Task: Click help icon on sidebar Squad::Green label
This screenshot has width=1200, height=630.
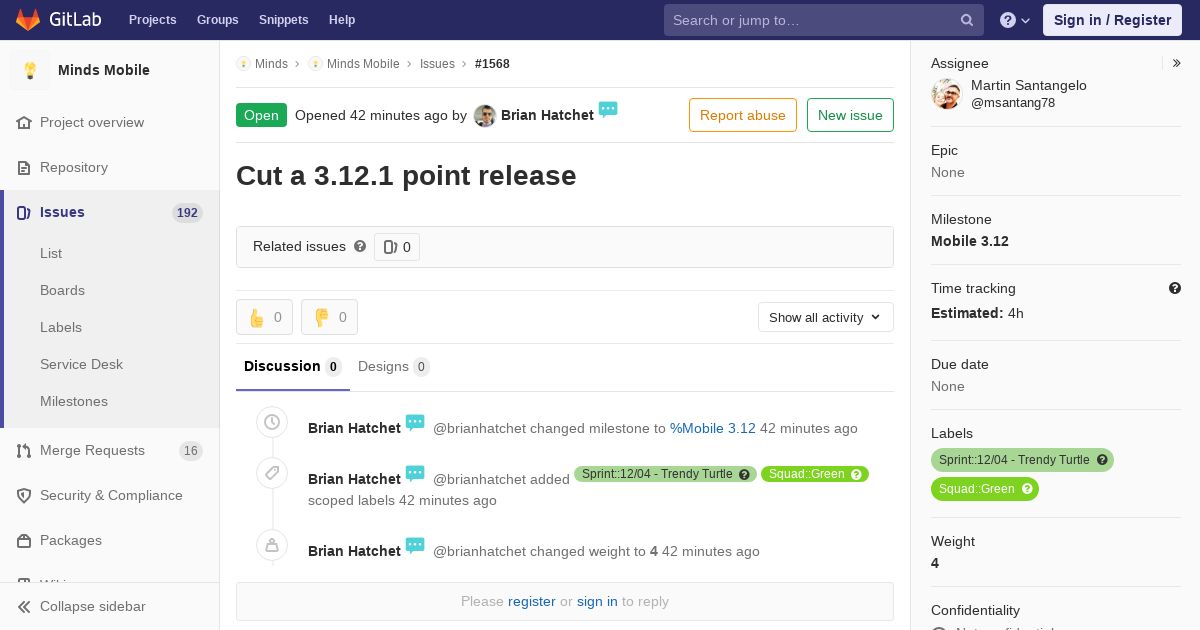Action: [x=1027, y=489]
